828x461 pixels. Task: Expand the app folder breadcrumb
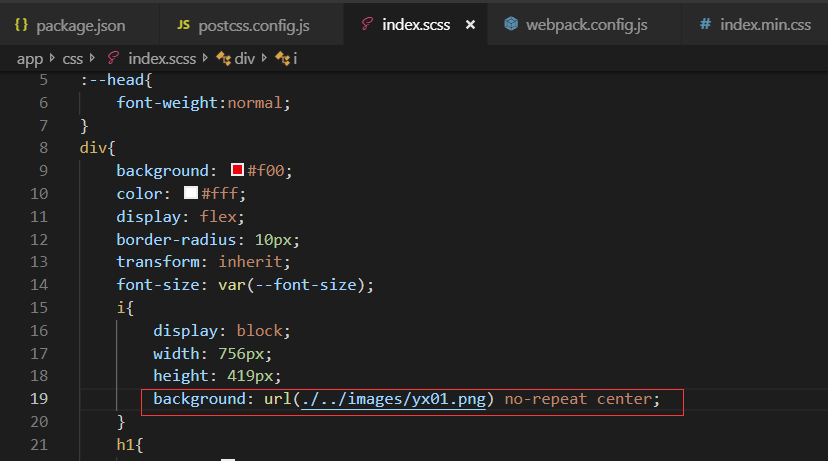click(29, 58)
